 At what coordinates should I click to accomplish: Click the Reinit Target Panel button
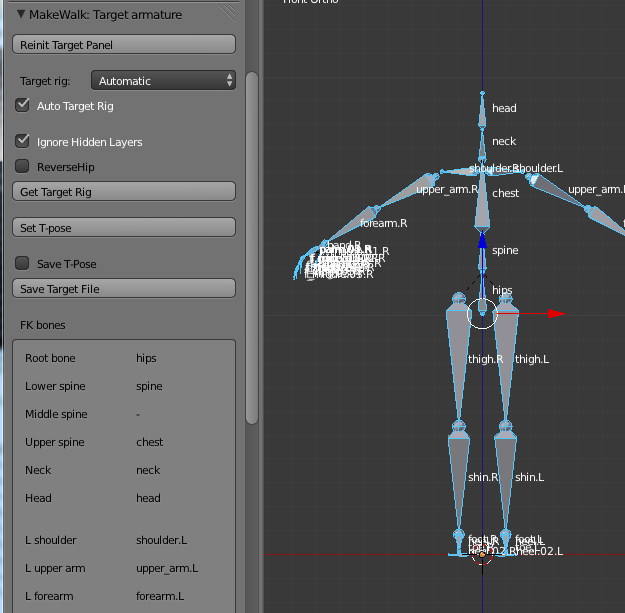click(124, 45)
